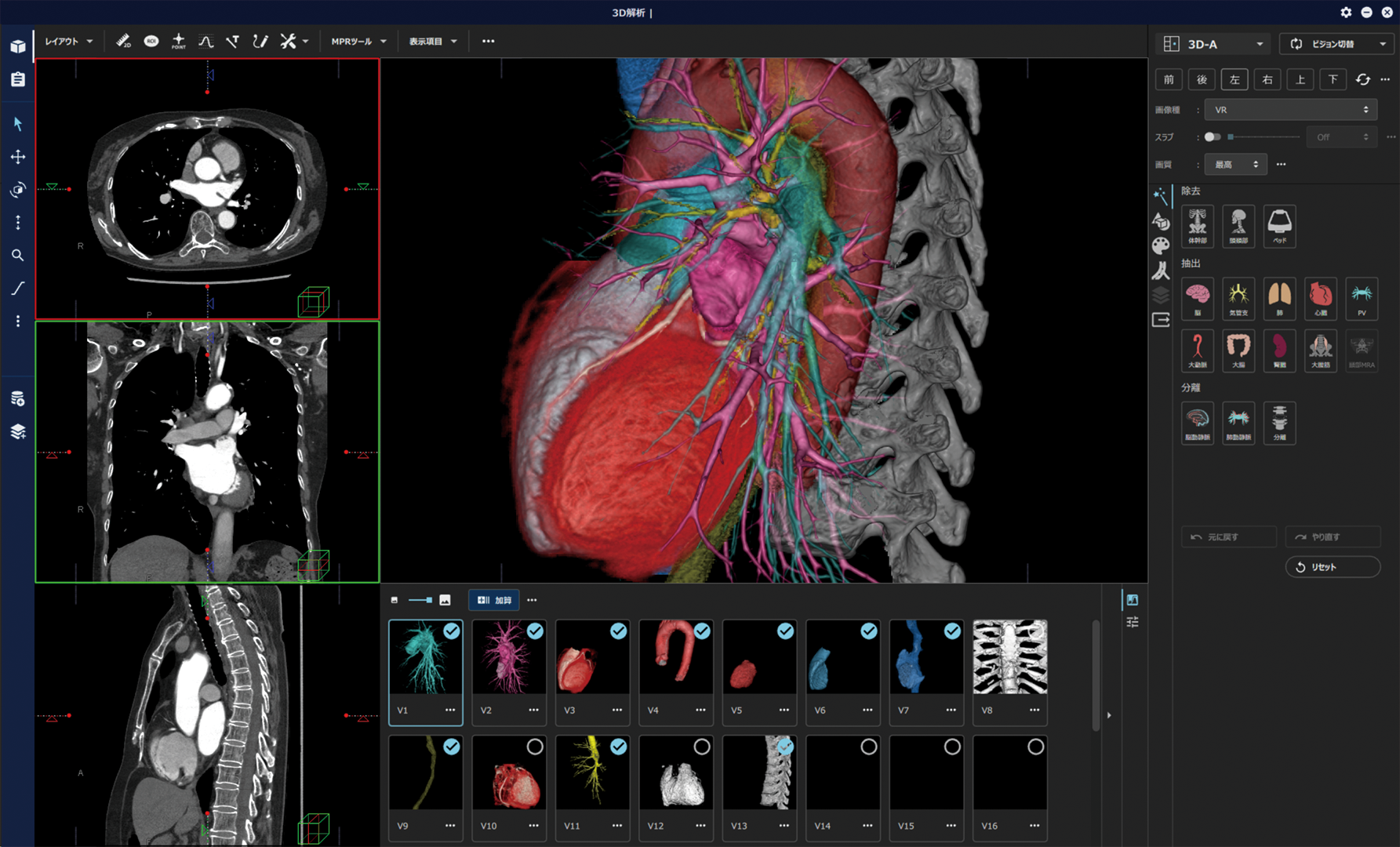Open the 表示項目 menu
1400x847 pixels.
click(x=432, y=42)
